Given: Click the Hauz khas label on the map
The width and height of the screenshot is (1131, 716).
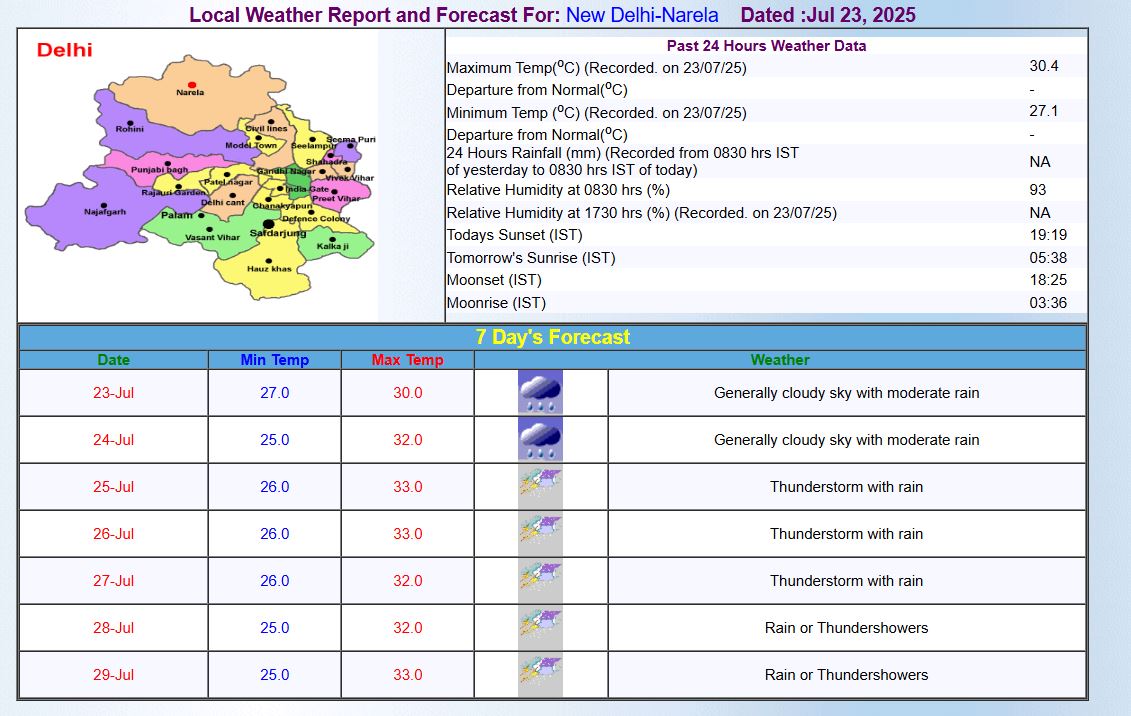Looking at the screenshot, I should (269, 269).
